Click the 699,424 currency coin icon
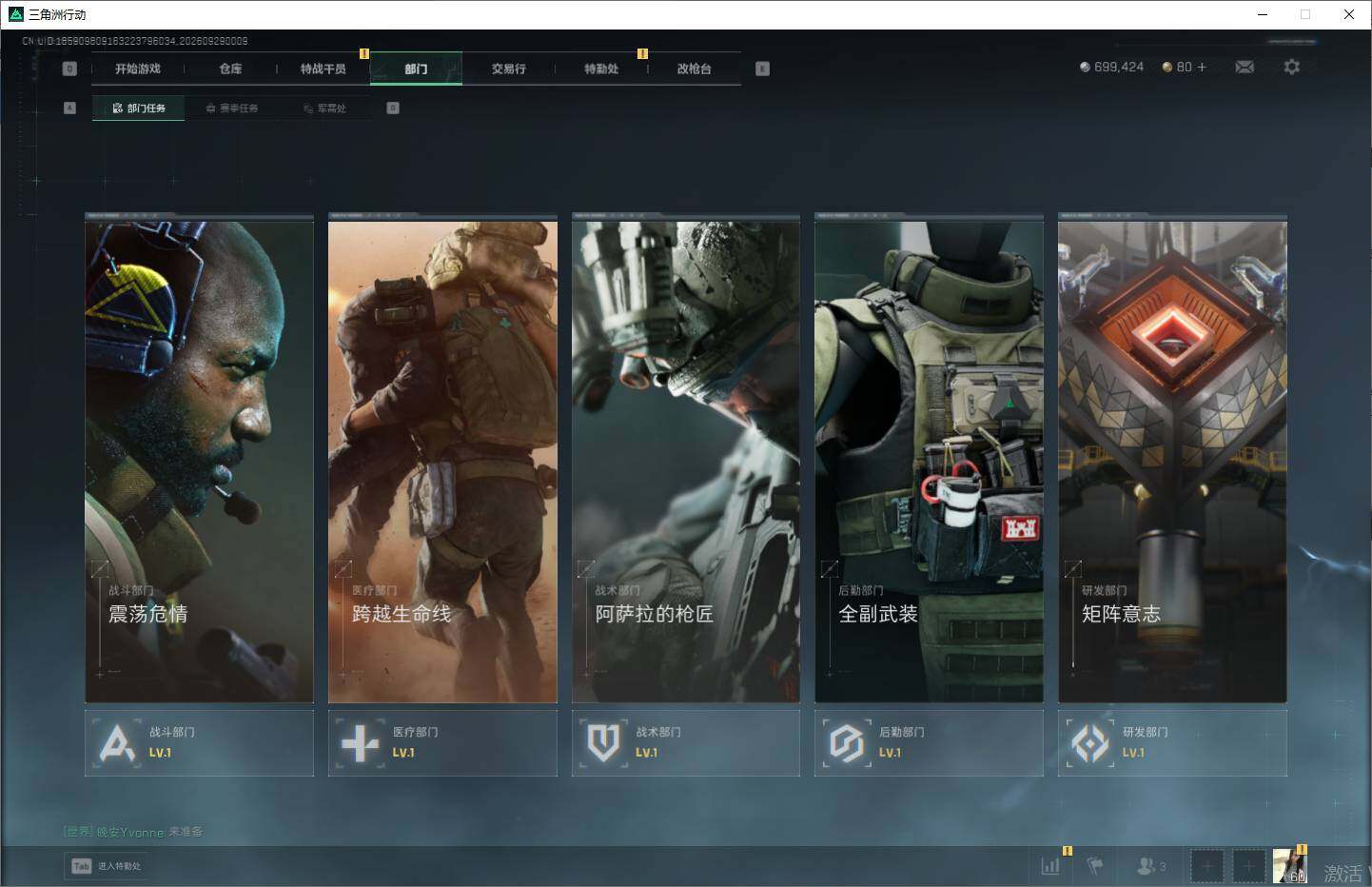The height and width of the screenshot is (887, 1372). 1085,67
